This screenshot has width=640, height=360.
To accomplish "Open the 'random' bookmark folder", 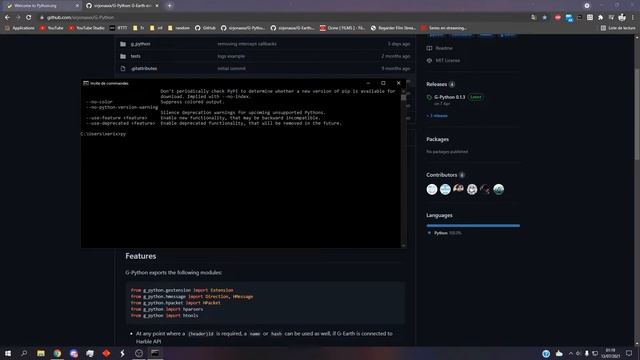I will point(179,28).
